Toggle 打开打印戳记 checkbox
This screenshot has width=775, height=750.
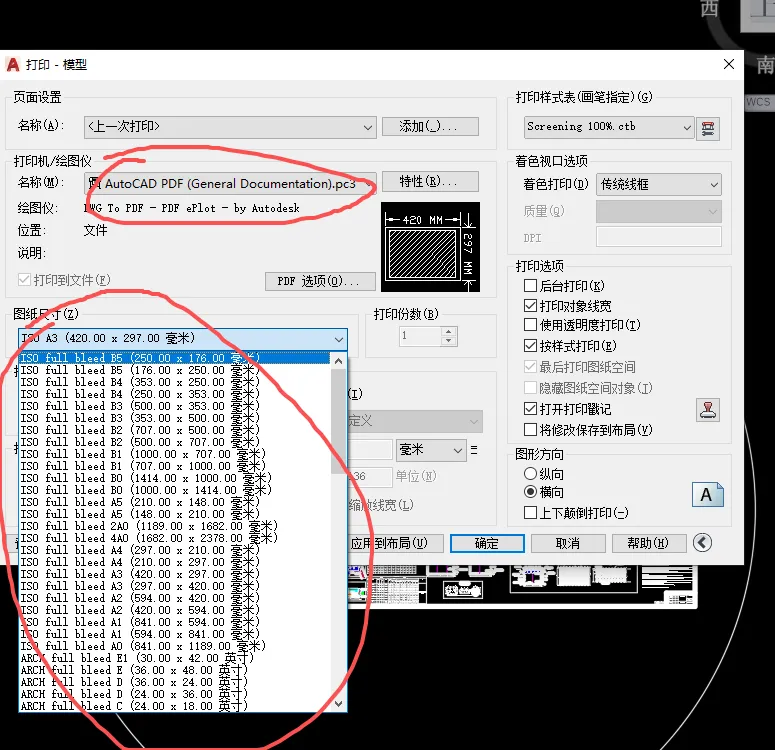point(530,409)
